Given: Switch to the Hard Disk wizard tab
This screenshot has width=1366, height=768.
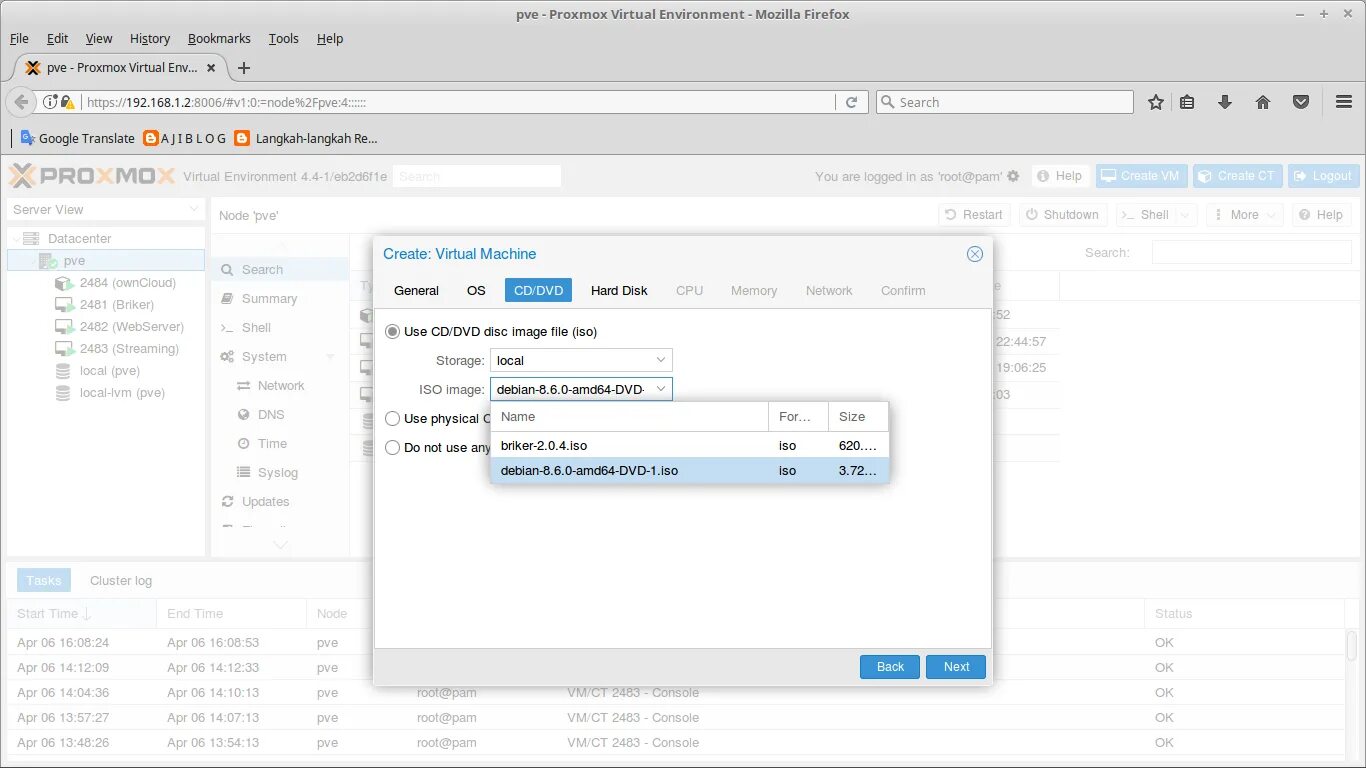Looking at the screenshot, I should click(x=619, y=291).
